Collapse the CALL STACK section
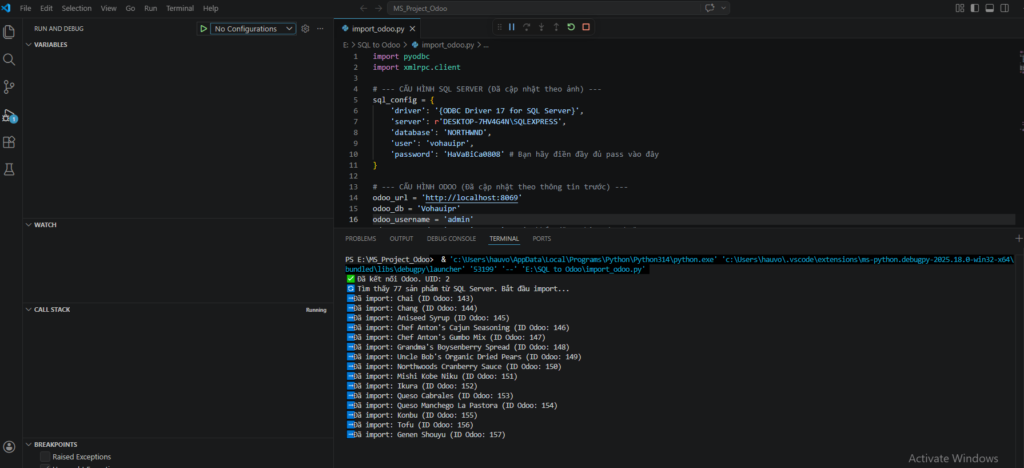Screen dimensions: 1024x468 click(x=52, y=310)
